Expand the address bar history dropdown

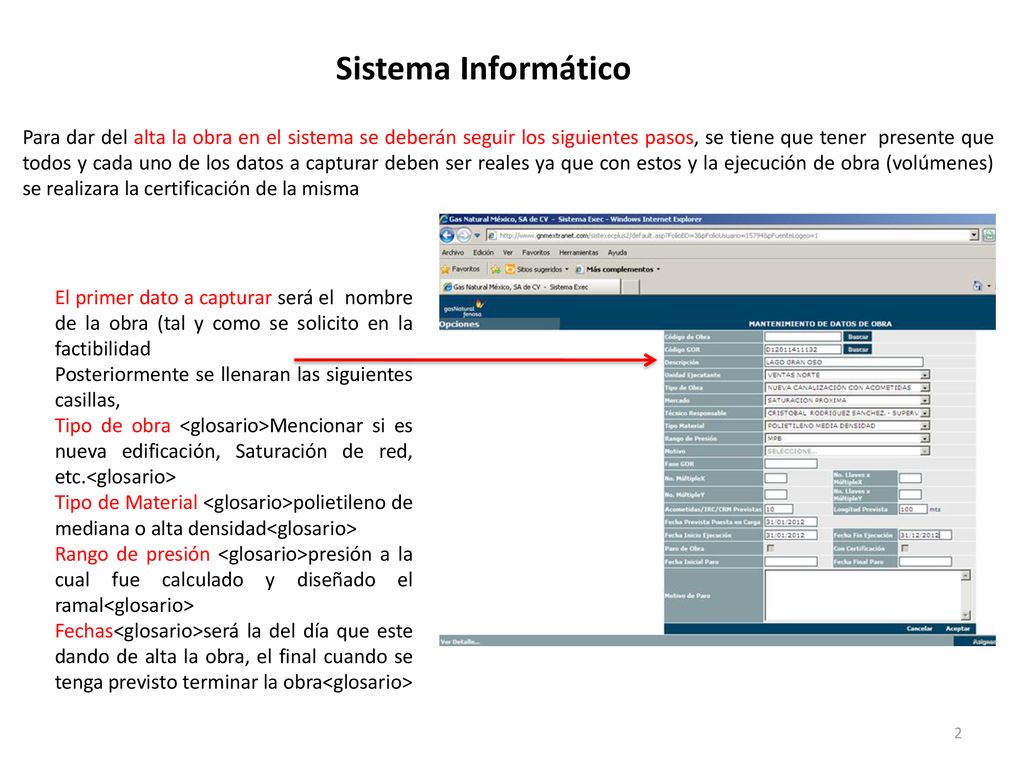pyautogui.click(x=974, y=235)
